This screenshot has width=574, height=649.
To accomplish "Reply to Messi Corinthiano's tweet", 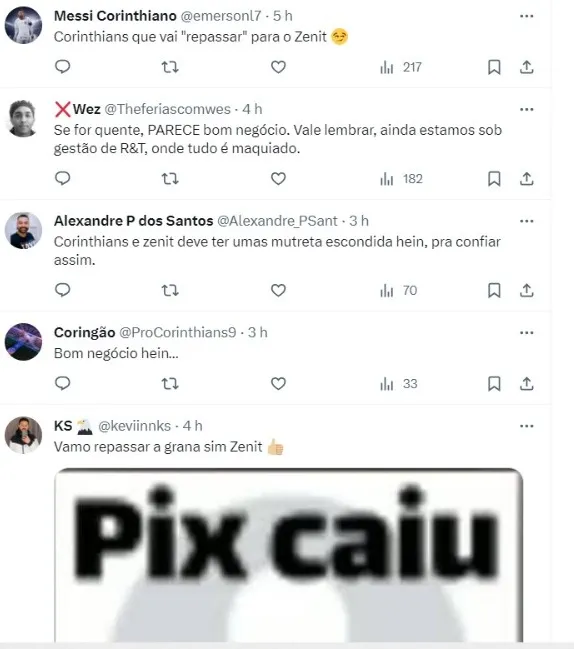I will [62, 67].
